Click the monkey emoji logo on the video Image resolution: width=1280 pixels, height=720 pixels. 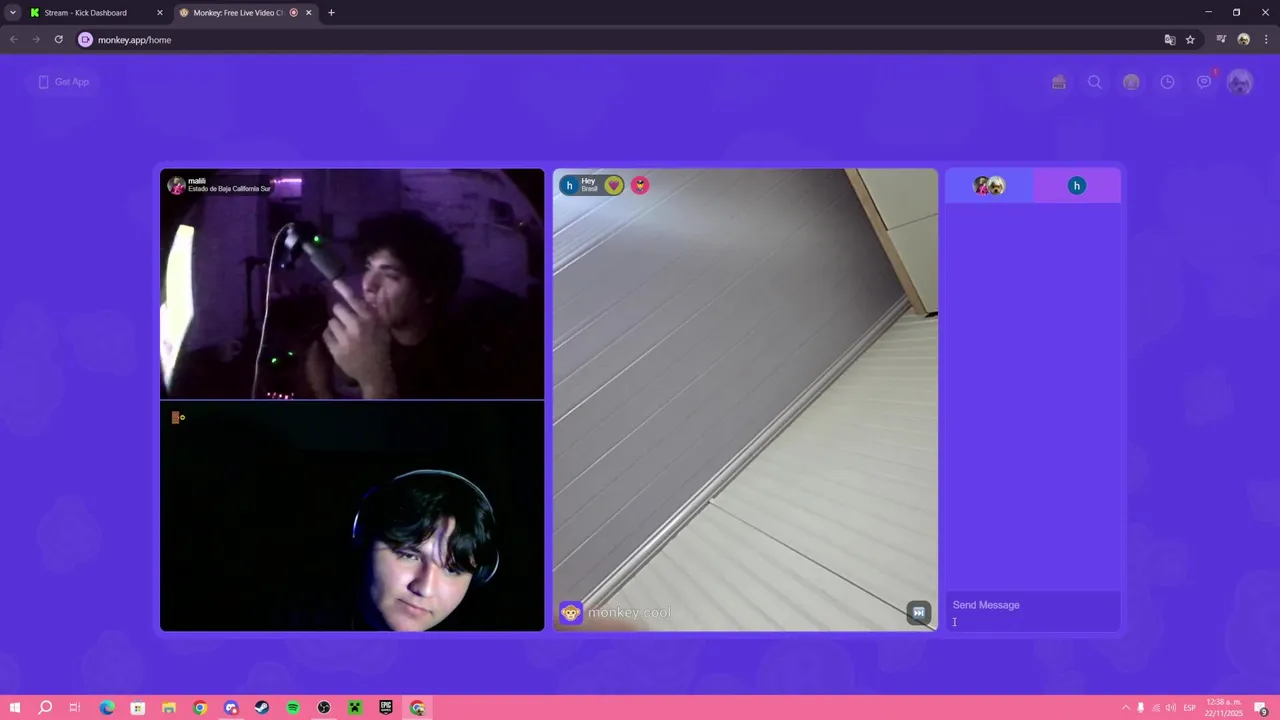coord(571,613)
